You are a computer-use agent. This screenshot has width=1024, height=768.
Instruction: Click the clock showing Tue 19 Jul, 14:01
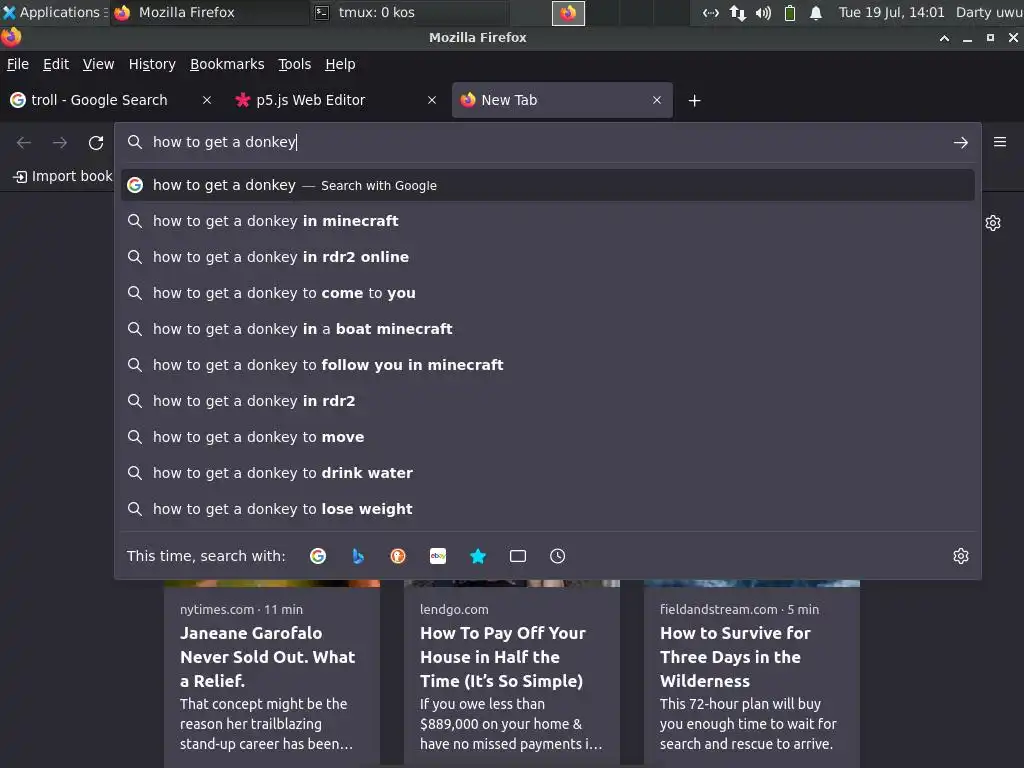[891, 12]
